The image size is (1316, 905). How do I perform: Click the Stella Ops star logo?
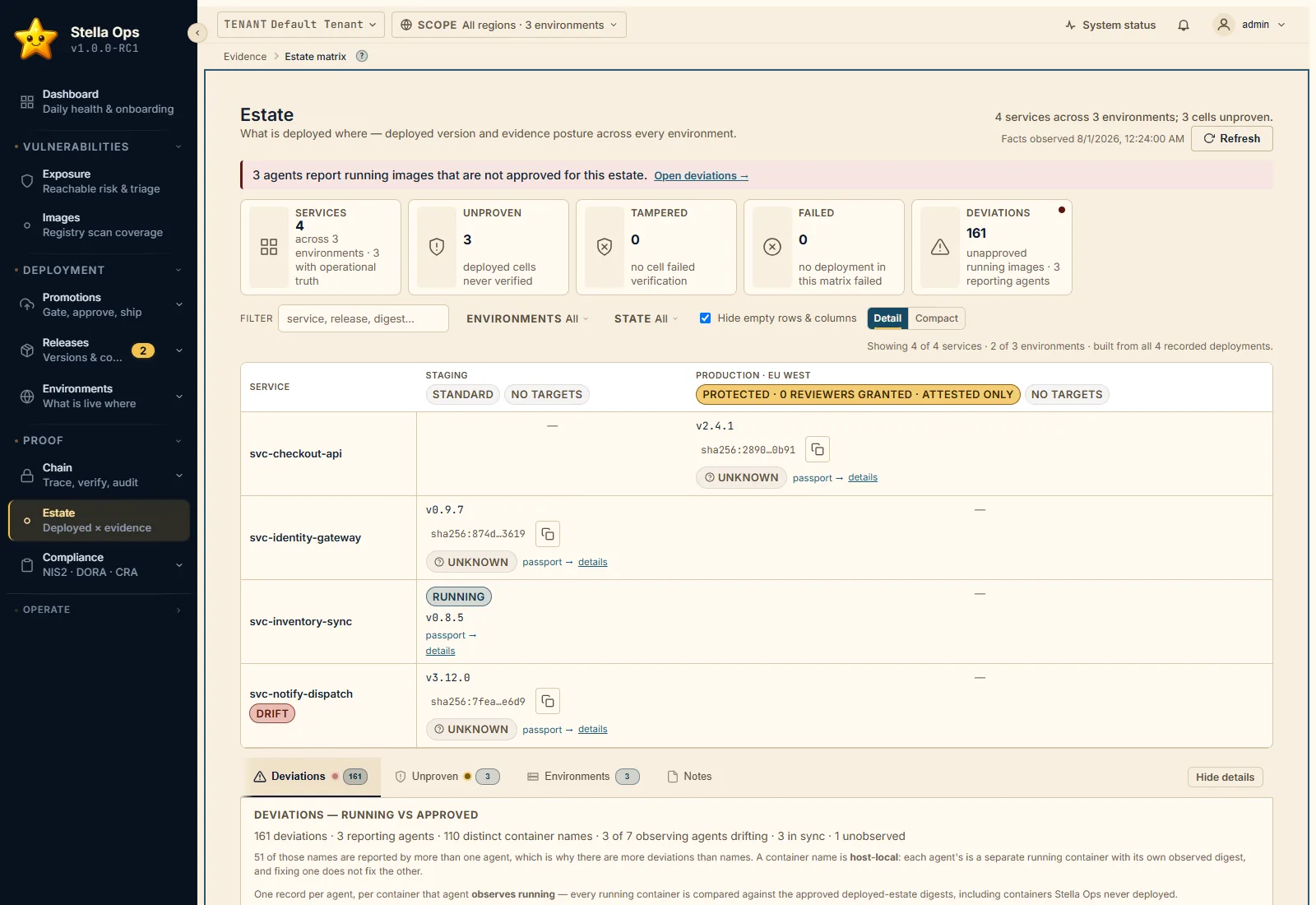36,39
